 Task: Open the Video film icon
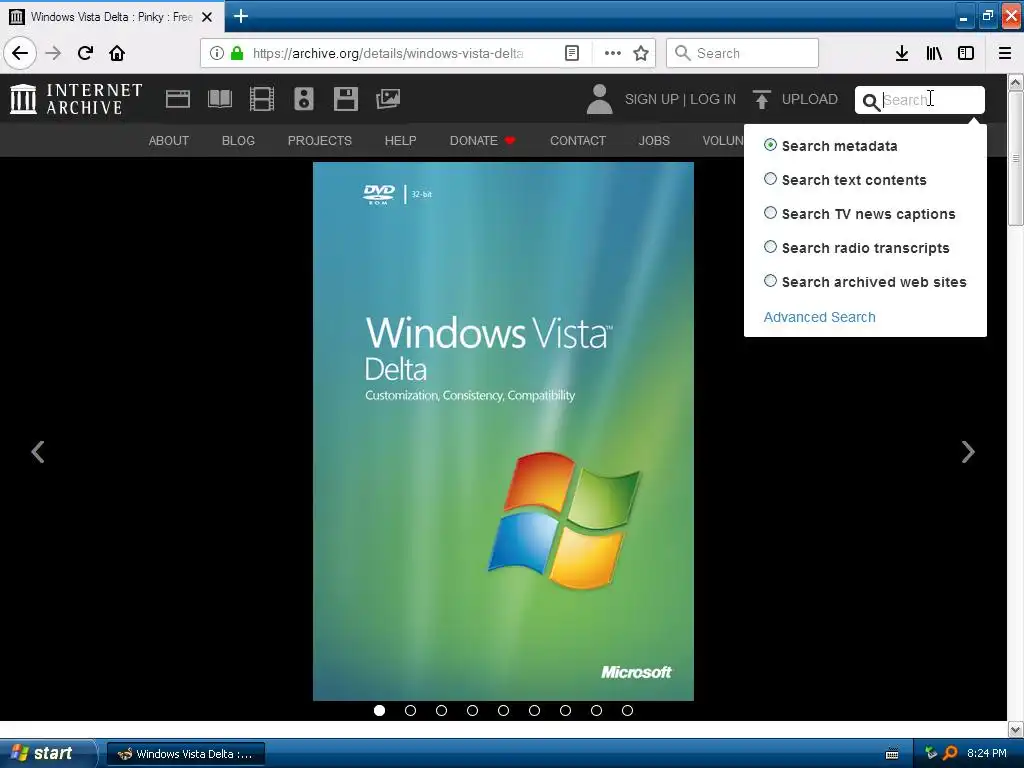click(262, 99)
